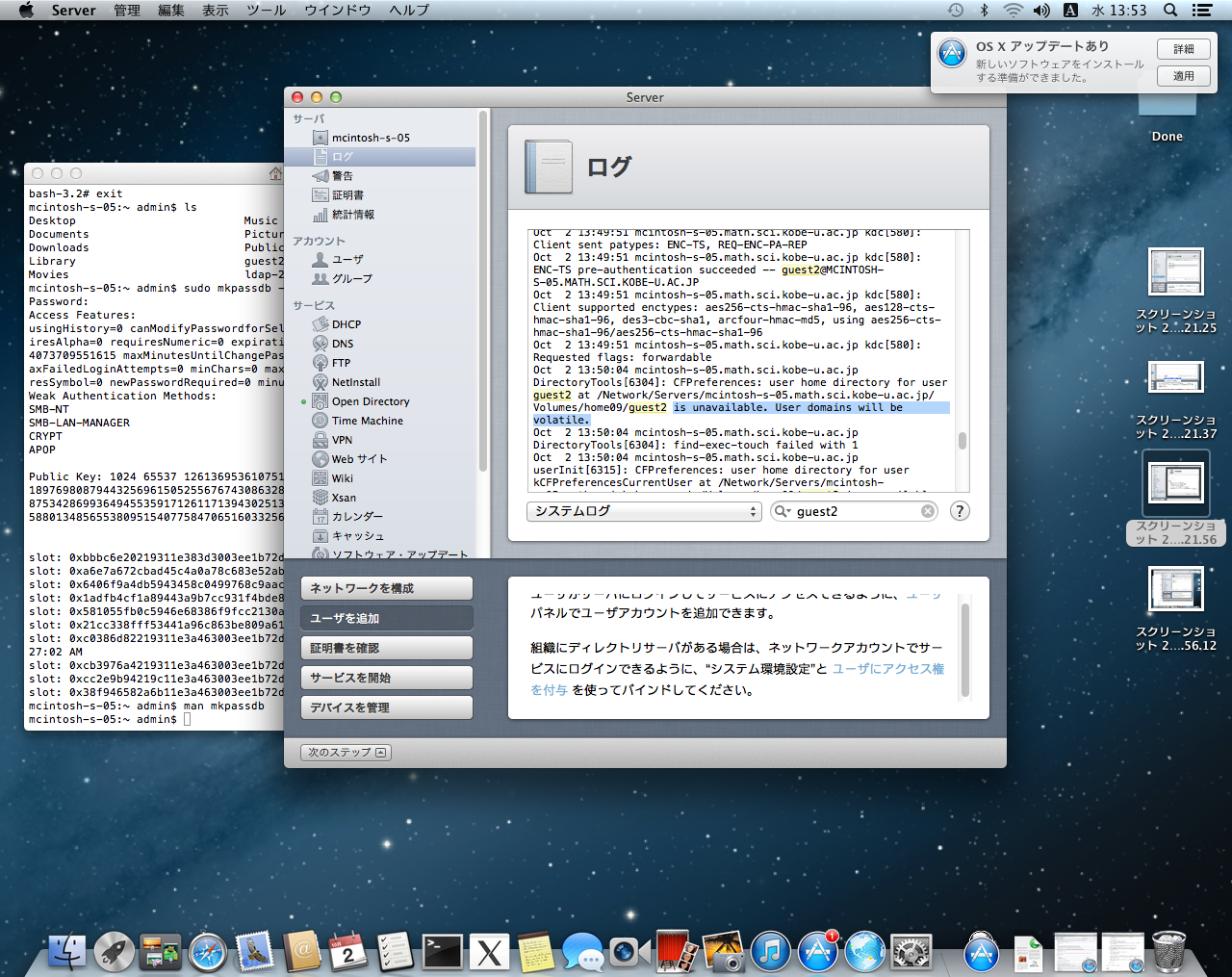1232x977 pixels.
Task: Select the ログ item in Server sidebar
Action: tap(380, 156)
